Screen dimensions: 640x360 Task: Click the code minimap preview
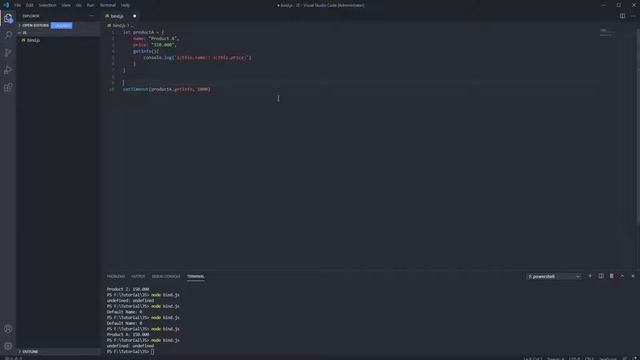[x=606, y=32]
